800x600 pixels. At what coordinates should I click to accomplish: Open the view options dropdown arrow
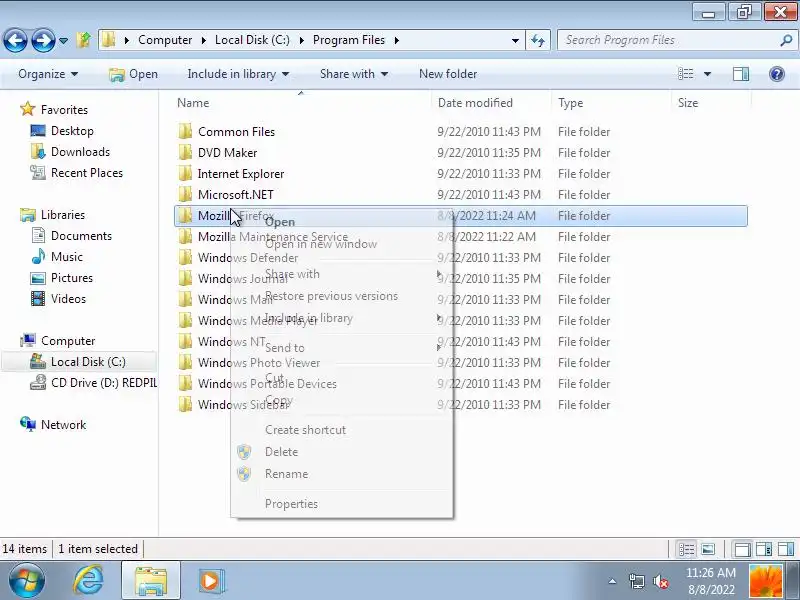coord(707,74)
